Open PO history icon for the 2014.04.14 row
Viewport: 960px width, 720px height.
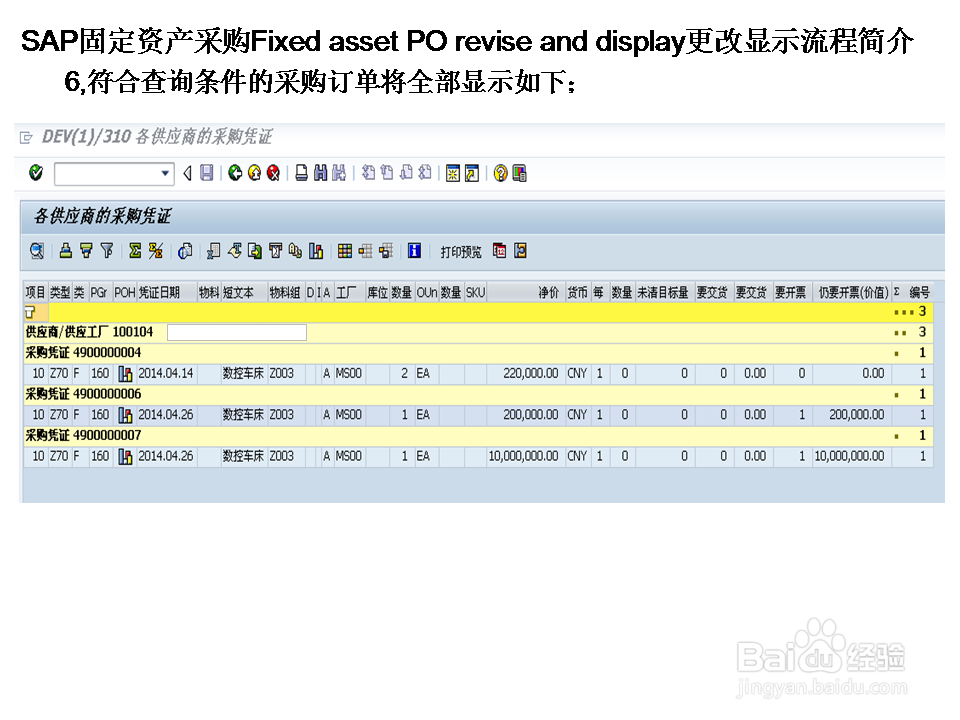tap(125, 373)
